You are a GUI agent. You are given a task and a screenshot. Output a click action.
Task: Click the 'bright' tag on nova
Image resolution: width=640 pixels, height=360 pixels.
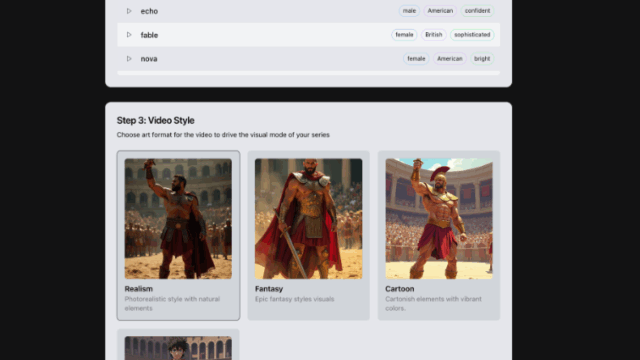pos(482,59)
